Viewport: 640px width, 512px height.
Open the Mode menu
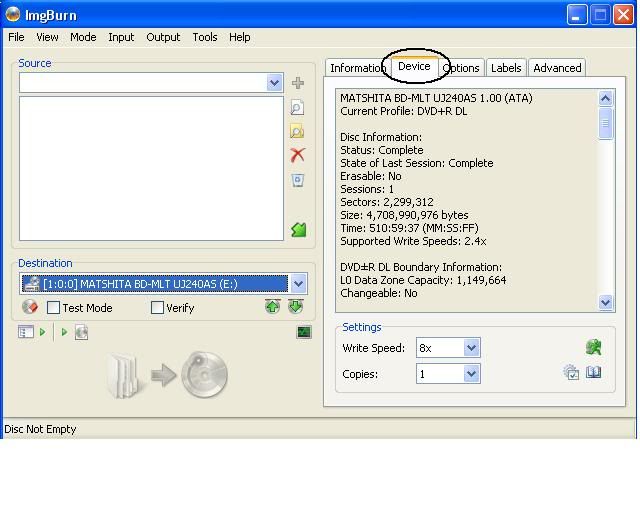(83, 37)
